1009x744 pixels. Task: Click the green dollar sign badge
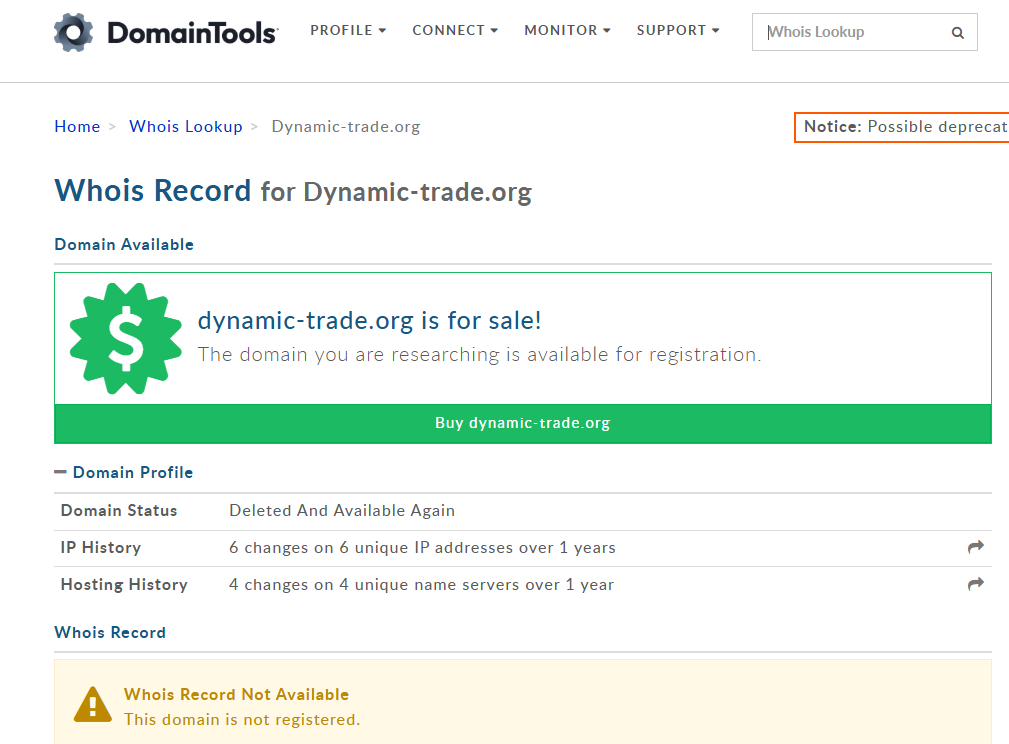point(125,340)
